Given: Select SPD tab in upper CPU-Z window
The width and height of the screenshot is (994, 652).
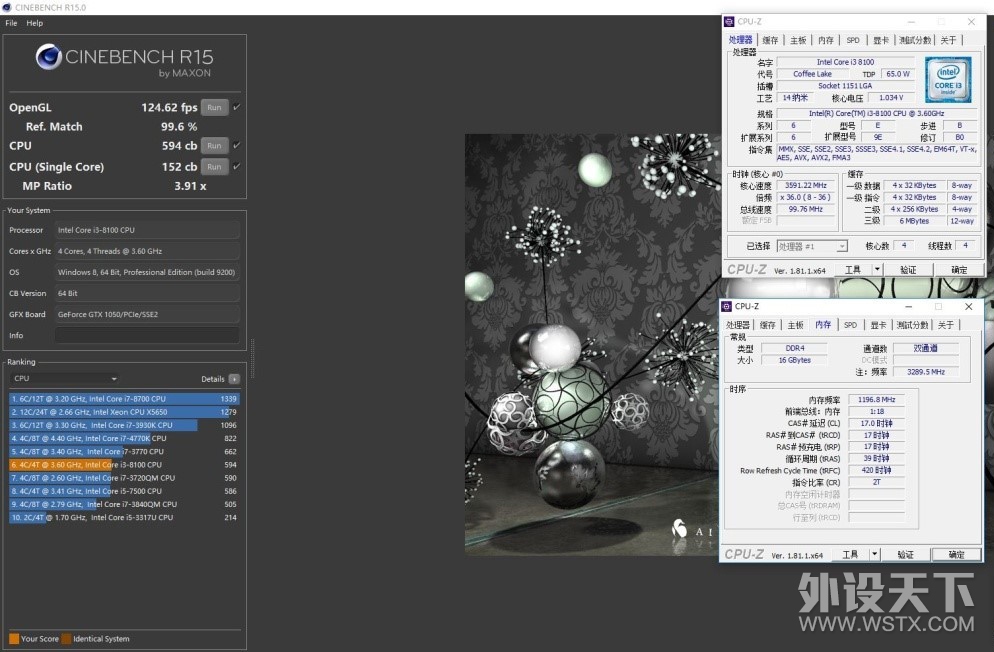Looking at the screenshot, I should [853, 40].
